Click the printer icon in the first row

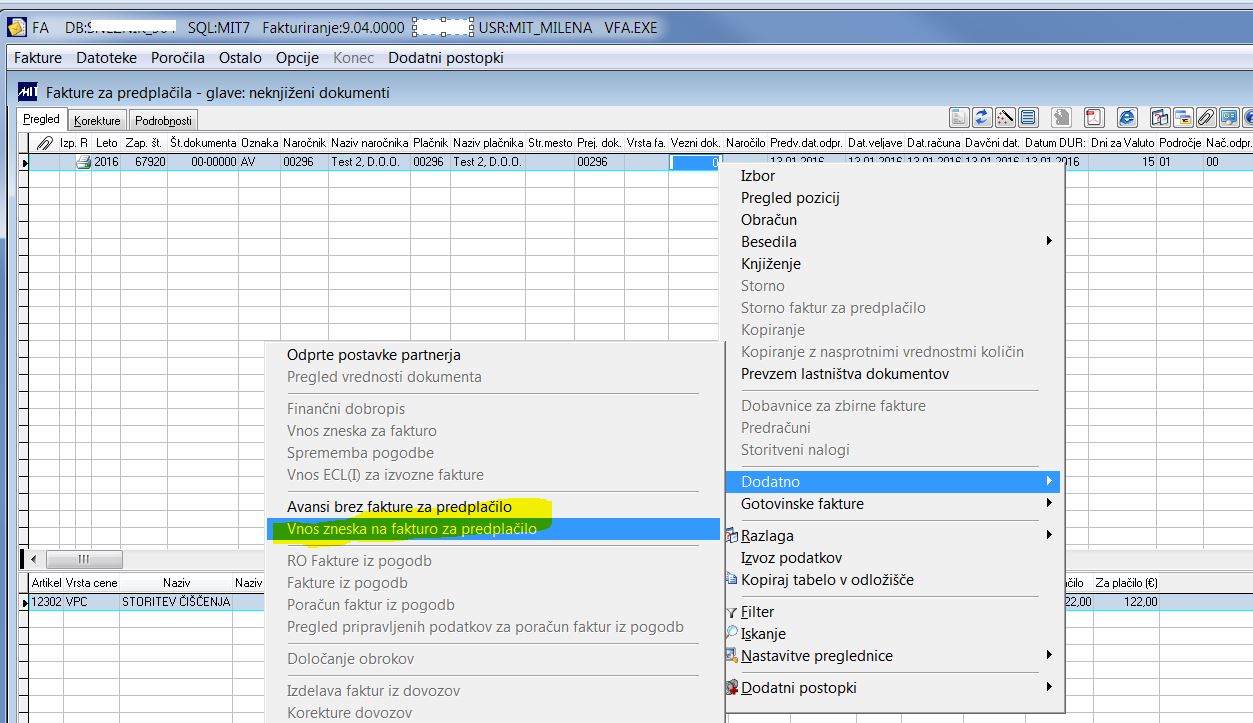[x=84, y=162]
